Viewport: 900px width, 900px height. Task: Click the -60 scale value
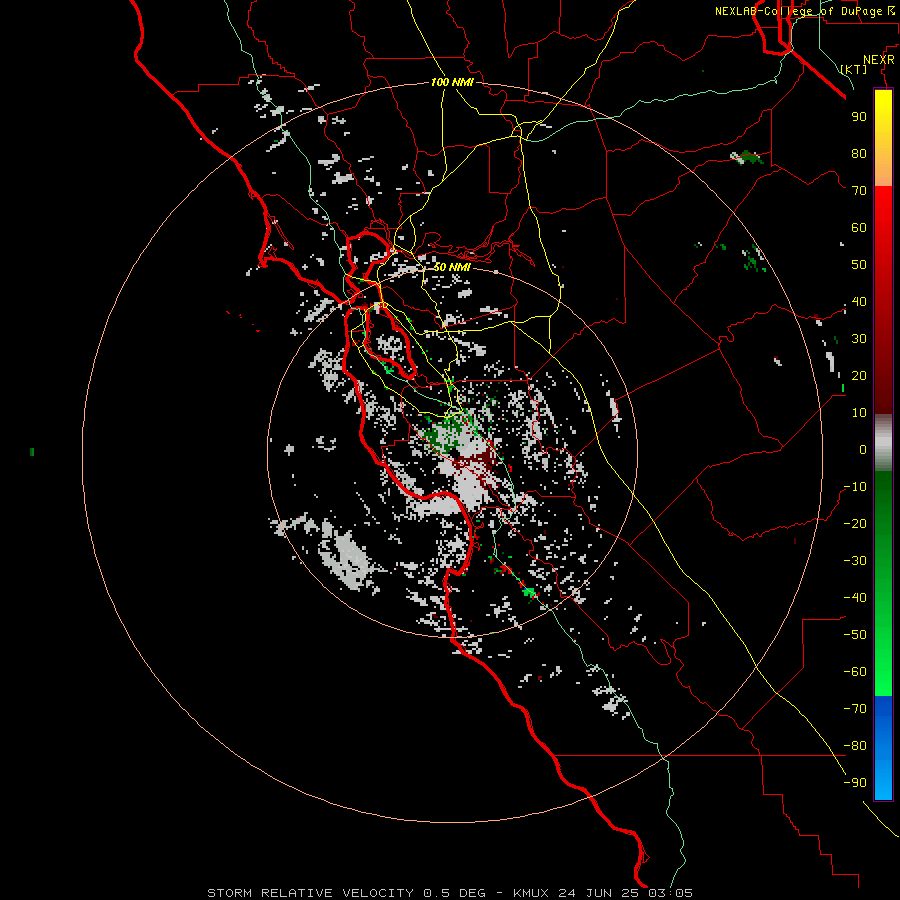[x=855, y=672]
